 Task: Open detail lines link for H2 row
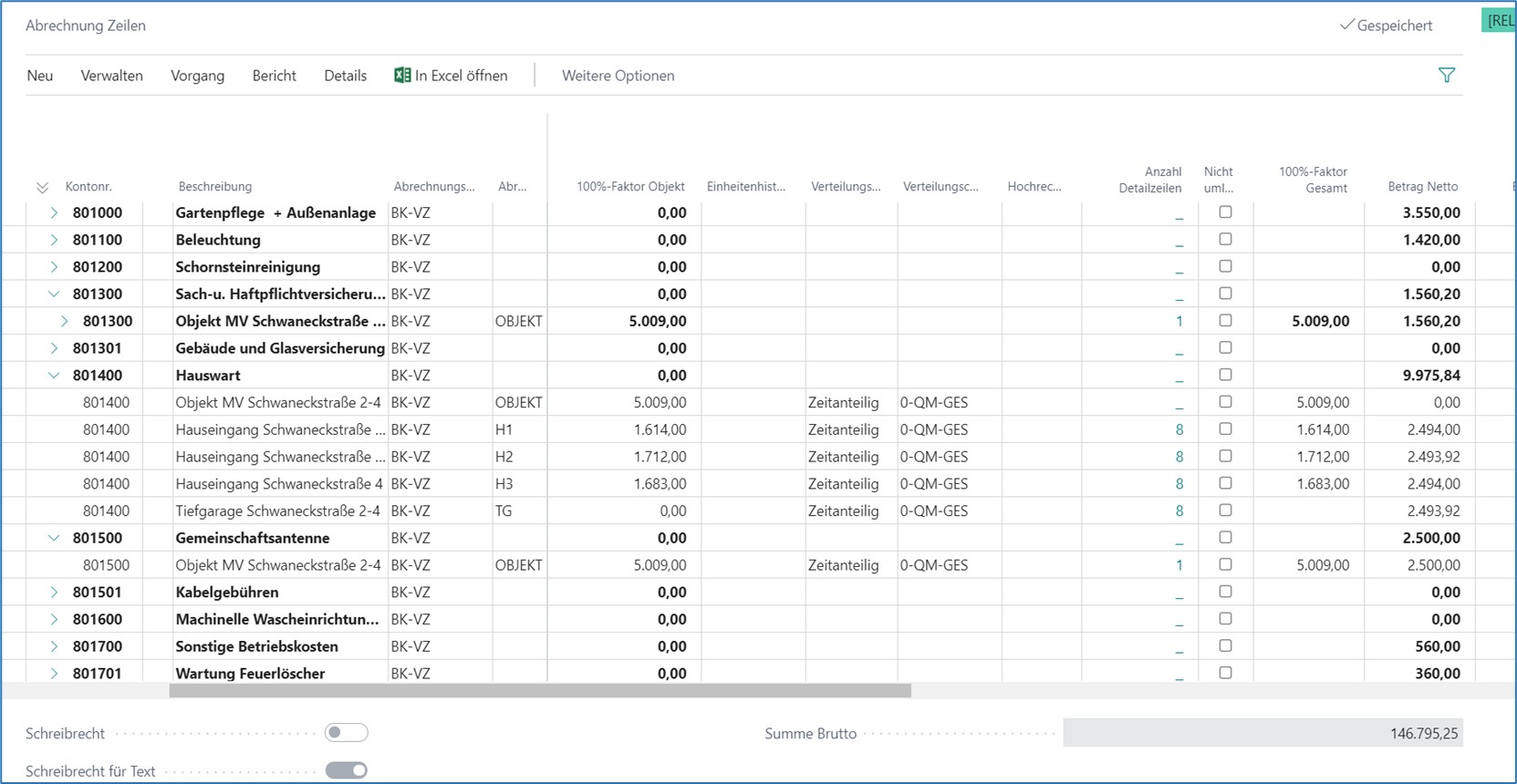(1179, 457)
